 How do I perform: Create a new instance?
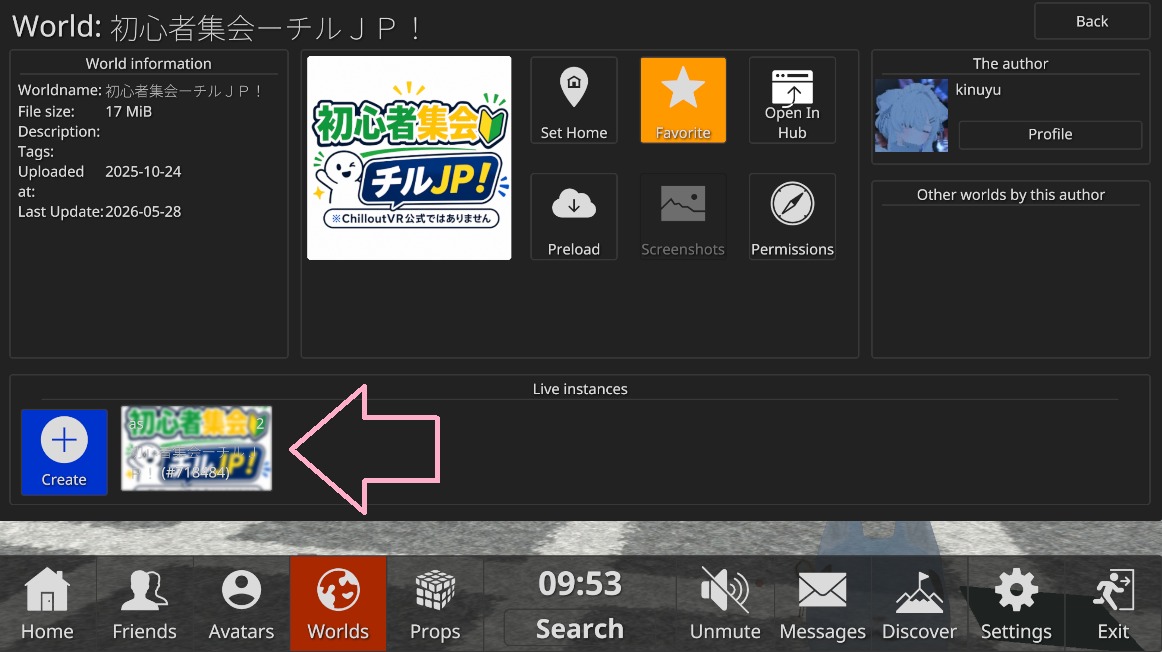(x=64, y=451)
